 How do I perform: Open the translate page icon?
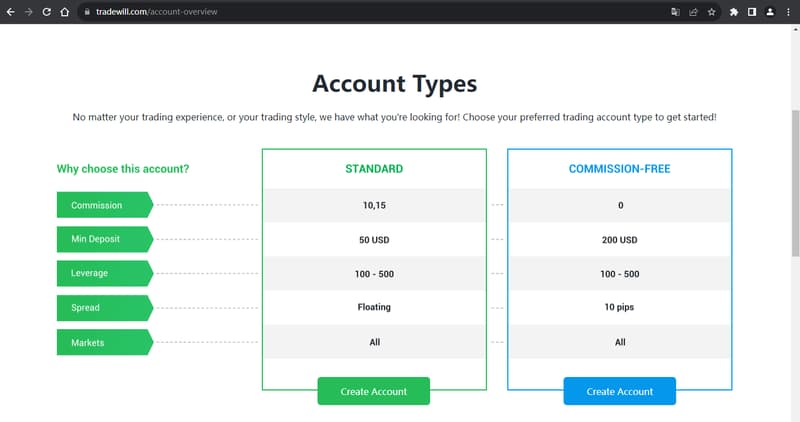point(675,12)
